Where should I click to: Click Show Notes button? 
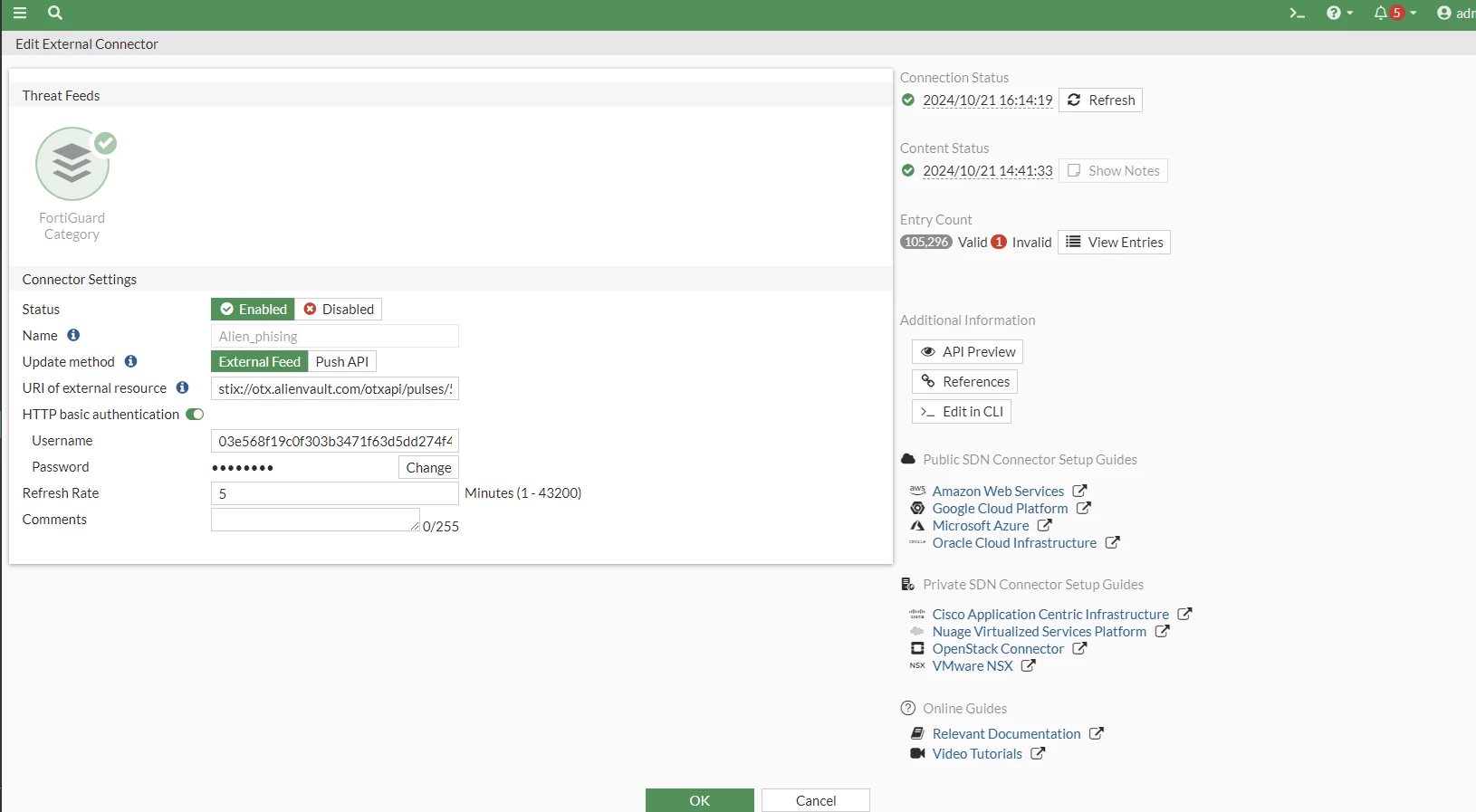1113,170
